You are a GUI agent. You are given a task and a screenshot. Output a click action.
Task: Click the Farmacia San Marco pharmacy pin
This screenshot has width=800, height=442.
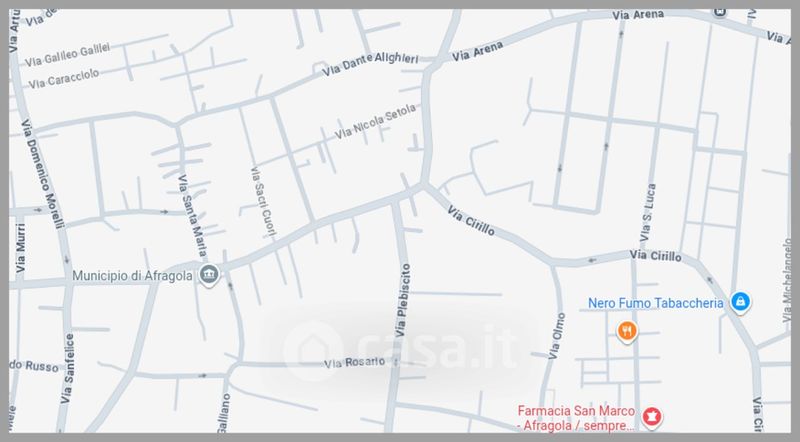click(x=651, y=417)
